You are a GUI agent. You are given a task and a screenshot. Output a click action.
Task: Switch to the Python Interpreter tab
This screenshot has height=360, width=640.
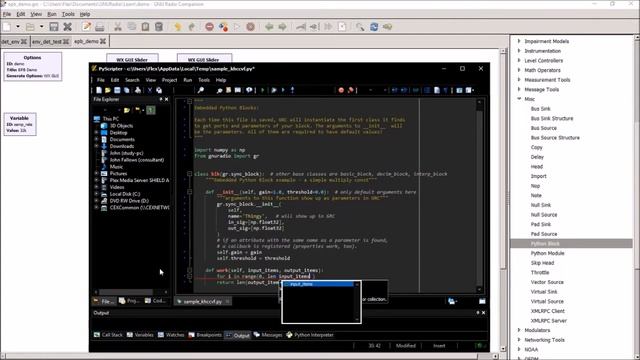click(x=310, y=335)
